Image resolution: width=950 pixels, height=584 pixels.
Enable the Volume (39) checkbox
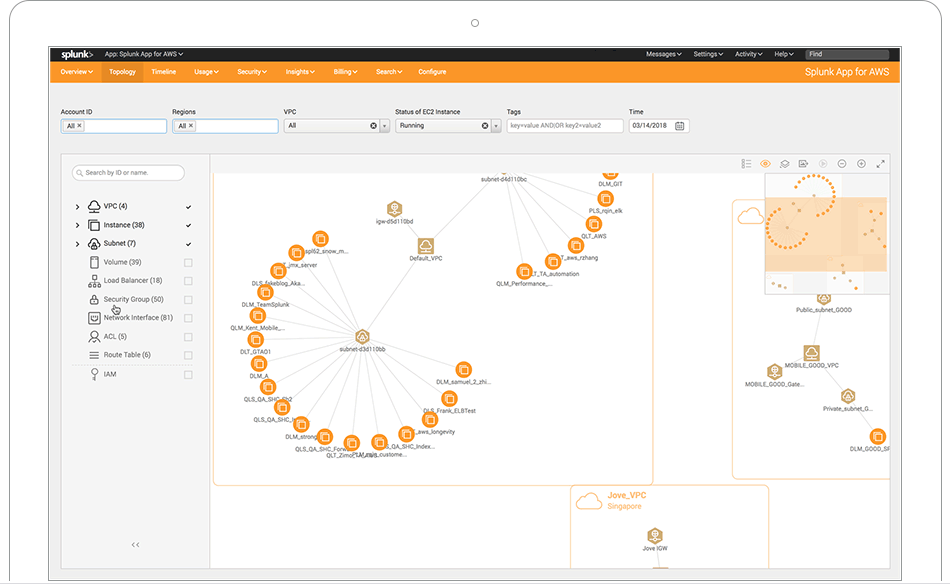click(x=188, y=263)
